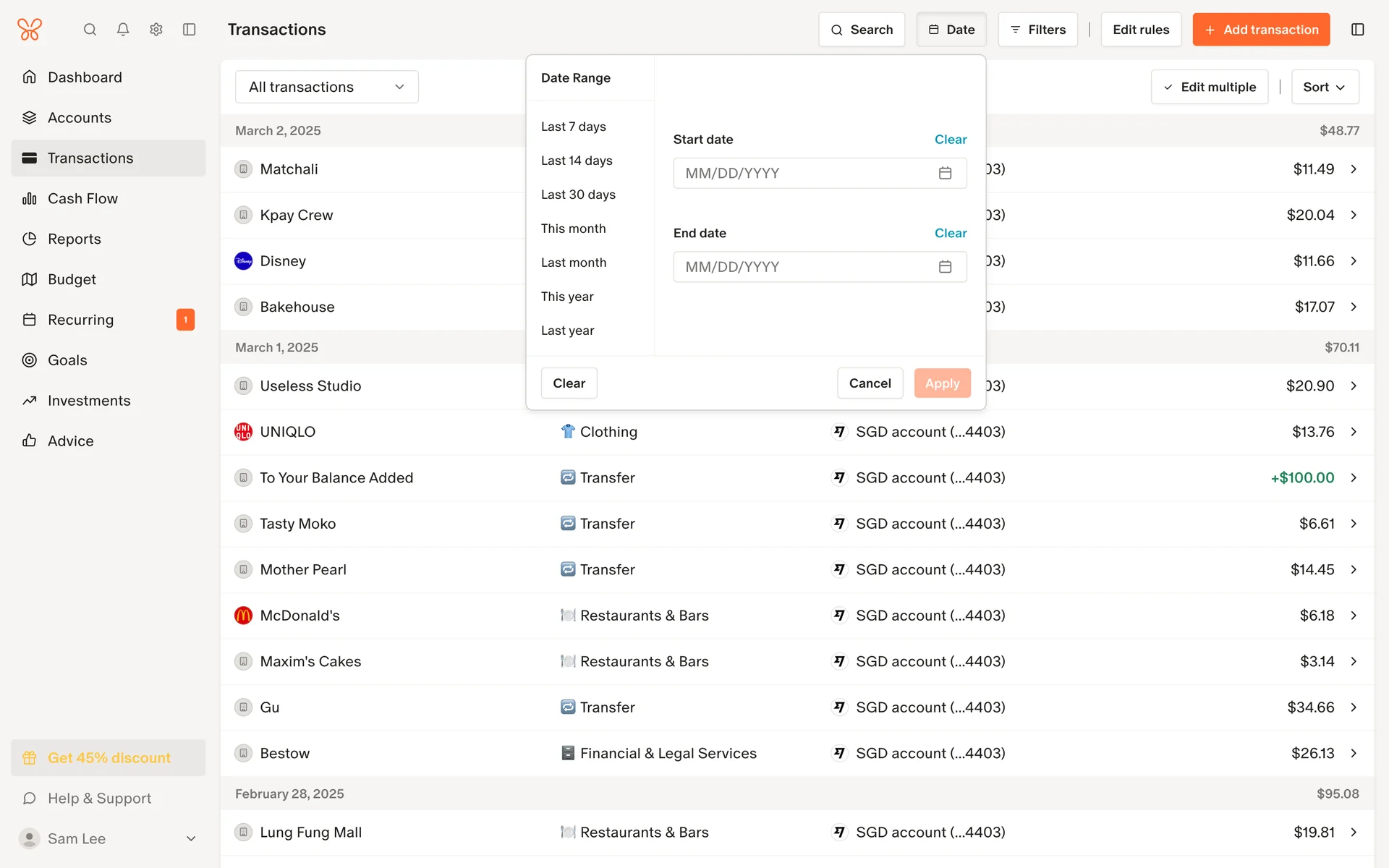Open settings gear icon

point(156,30)
